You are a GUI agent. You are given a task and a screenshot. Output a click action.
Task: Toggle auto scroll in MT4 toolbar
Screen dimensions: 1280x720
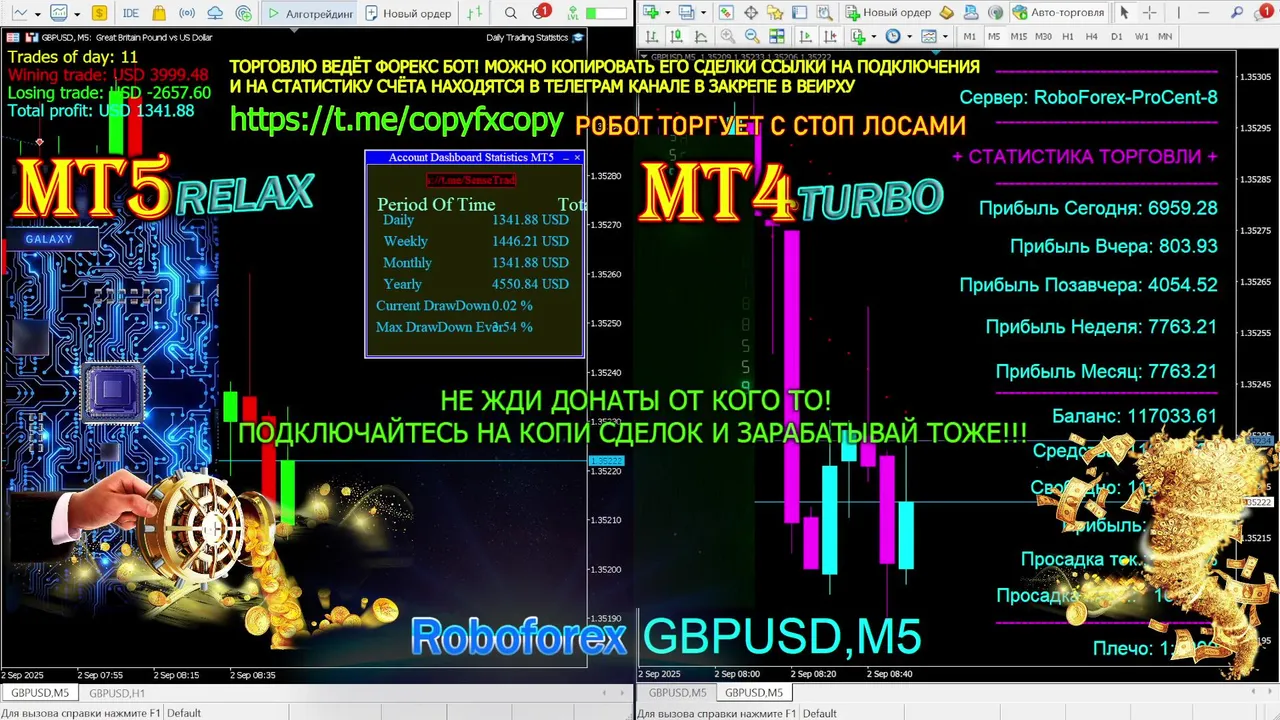[x=805, y=36]
